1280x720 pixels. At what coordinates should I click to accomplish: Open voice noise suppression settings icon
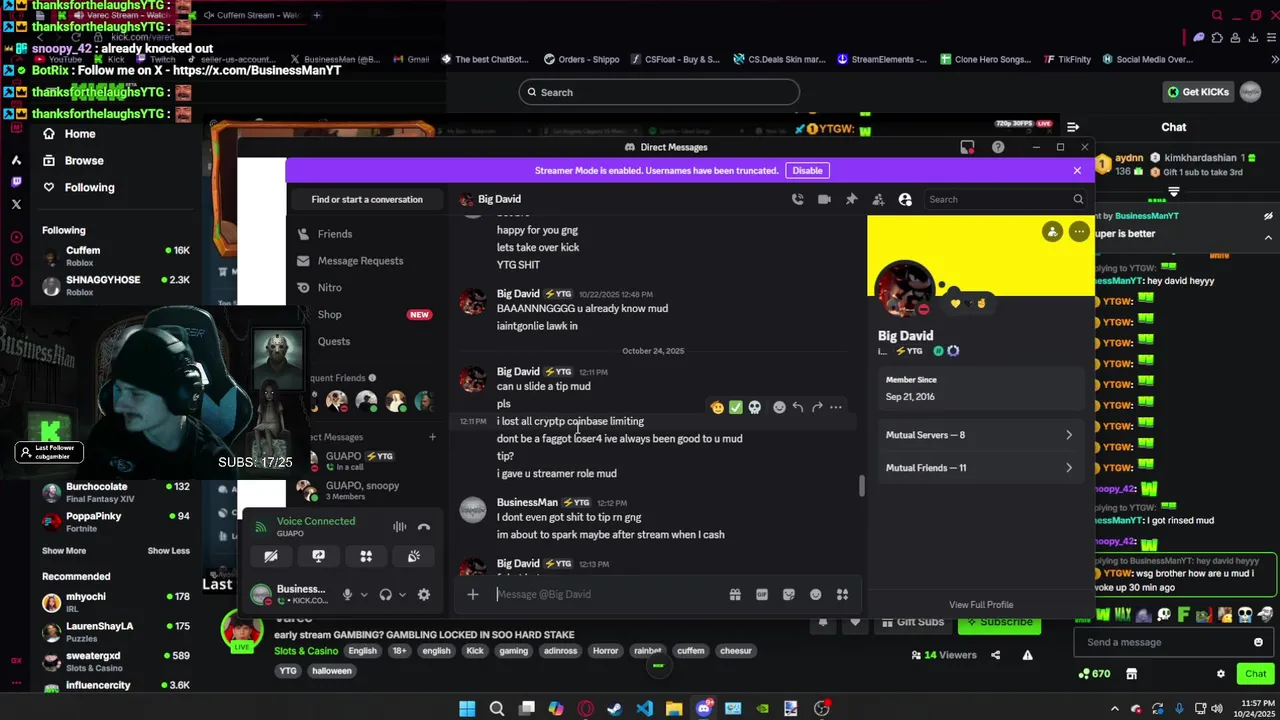399,527
